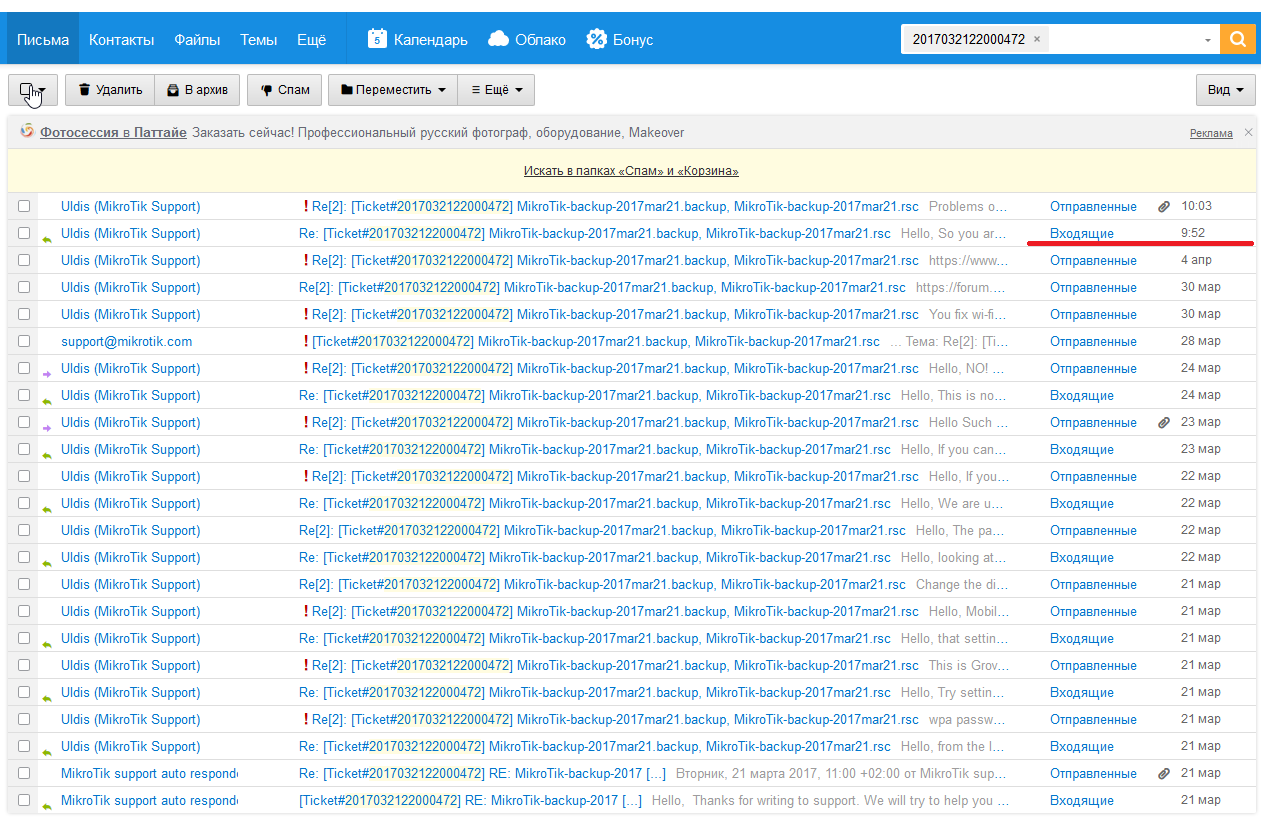
Task: Click the forwarded arrow icon on "Hello Such" row
Action: [x=46, y=428]
